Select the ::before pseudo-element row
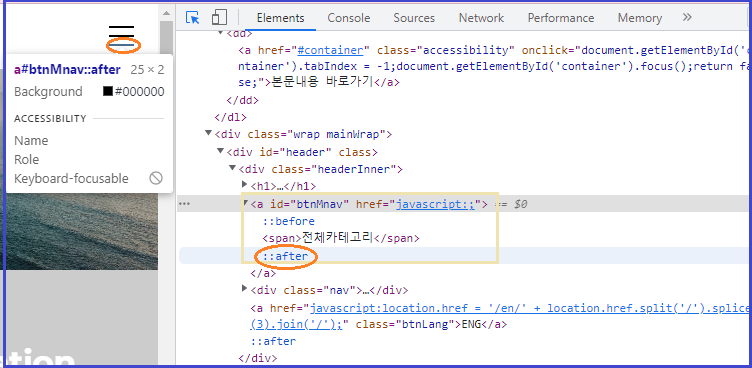The width and height of the screenshot is (752, 368). (288, 221)
